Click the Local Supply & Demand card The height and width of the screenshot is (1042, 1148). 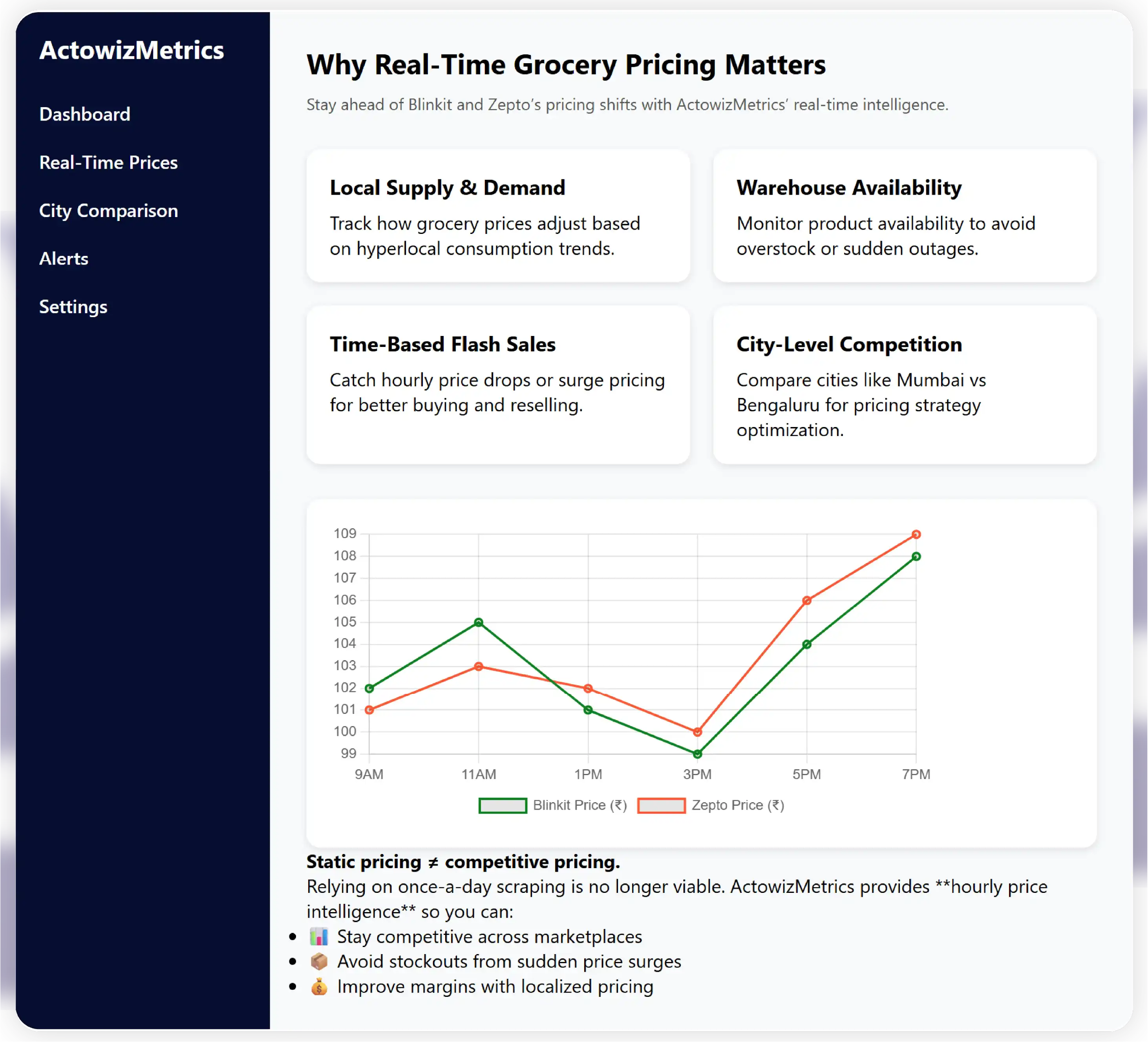tap(498, 216)
